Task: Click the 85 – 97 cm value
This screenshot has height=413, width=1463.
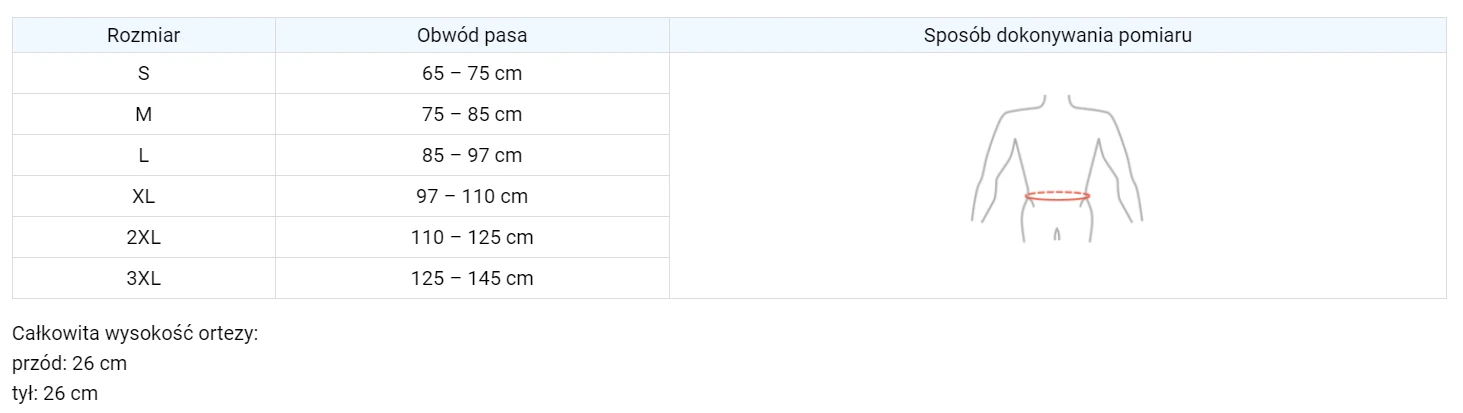Action: pos(472,155)
